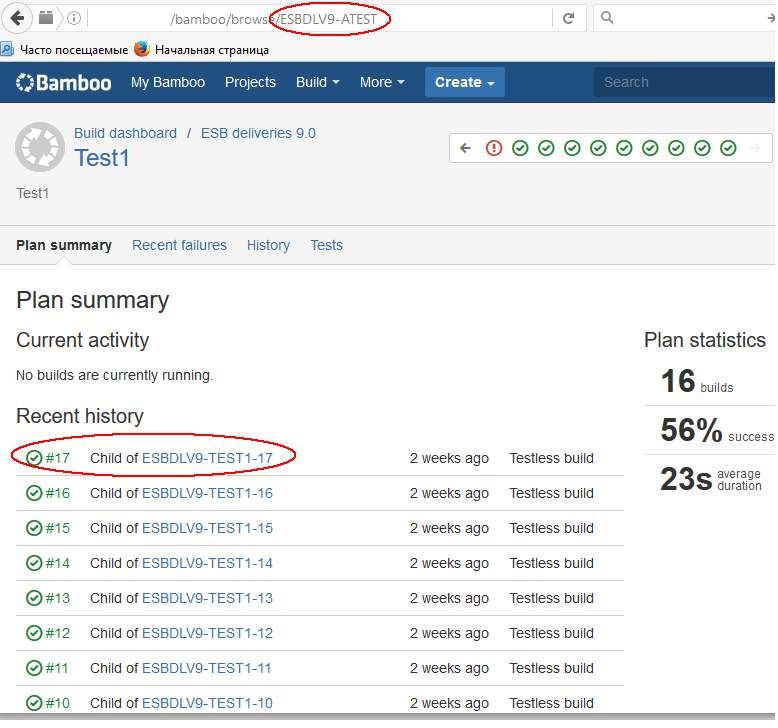Open build #17 number link
The height and width of the screenshot is (728, 778).
(58, 458)
